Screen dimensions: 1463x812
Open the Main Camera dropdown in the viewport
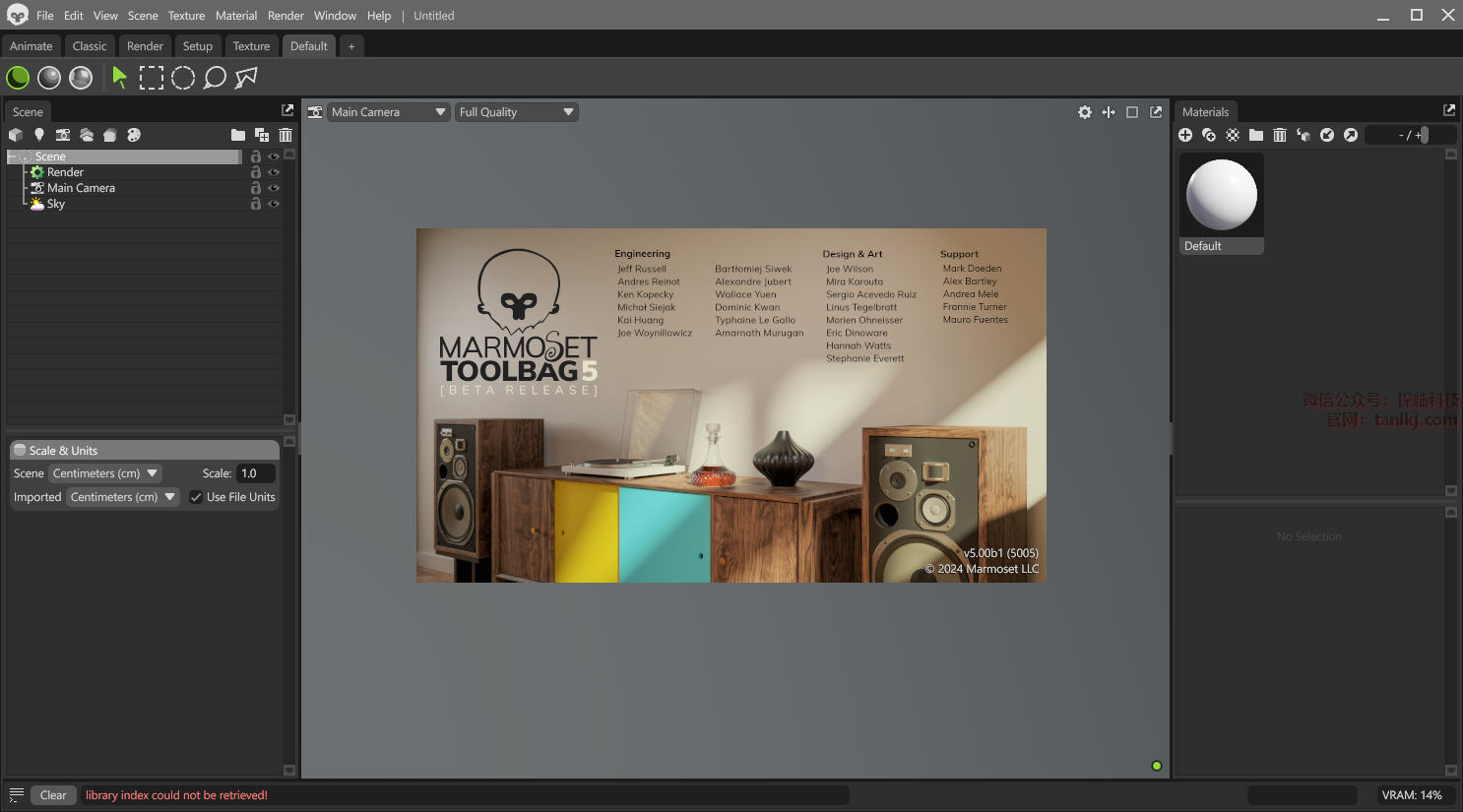[389, 112]
